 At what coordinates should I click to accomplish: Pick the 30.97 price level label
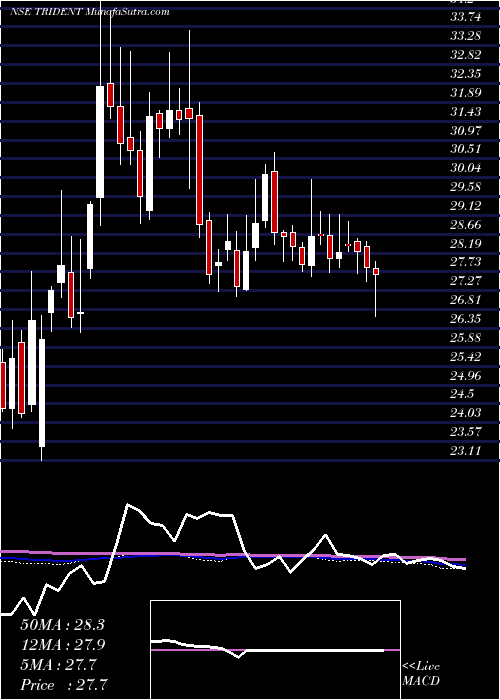466,130
